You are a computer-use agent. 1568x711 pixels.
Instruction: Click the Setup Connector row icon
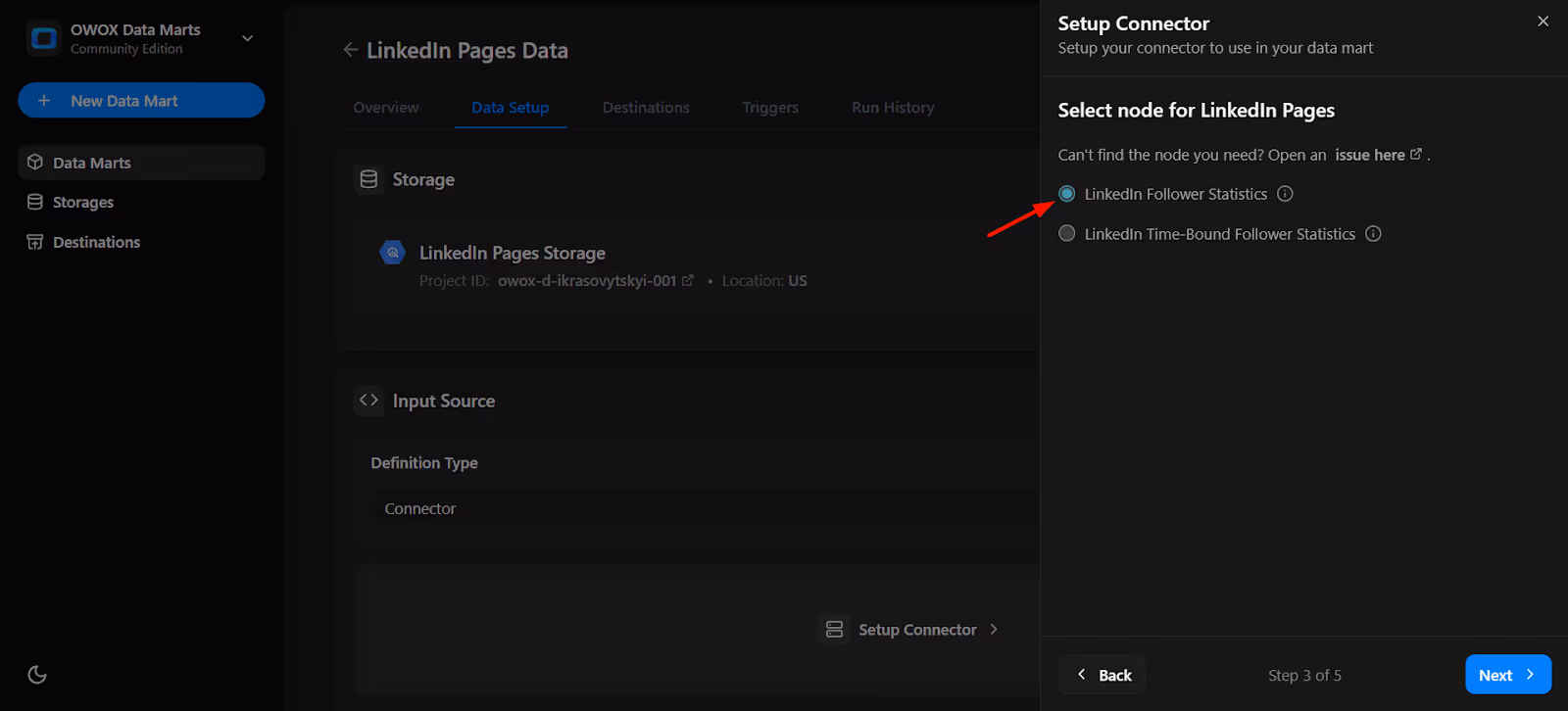click(x=834, y=629)
